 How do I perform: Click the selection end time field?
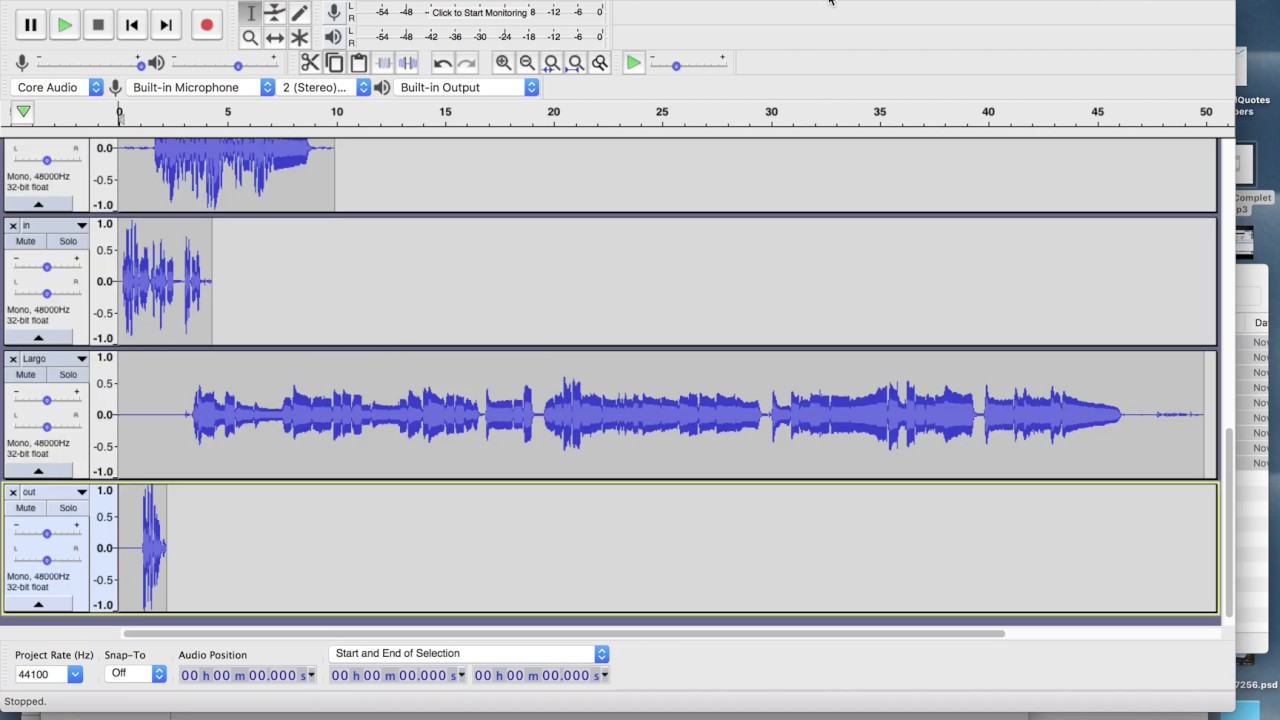pyautogui.click(x=541, y=675)
